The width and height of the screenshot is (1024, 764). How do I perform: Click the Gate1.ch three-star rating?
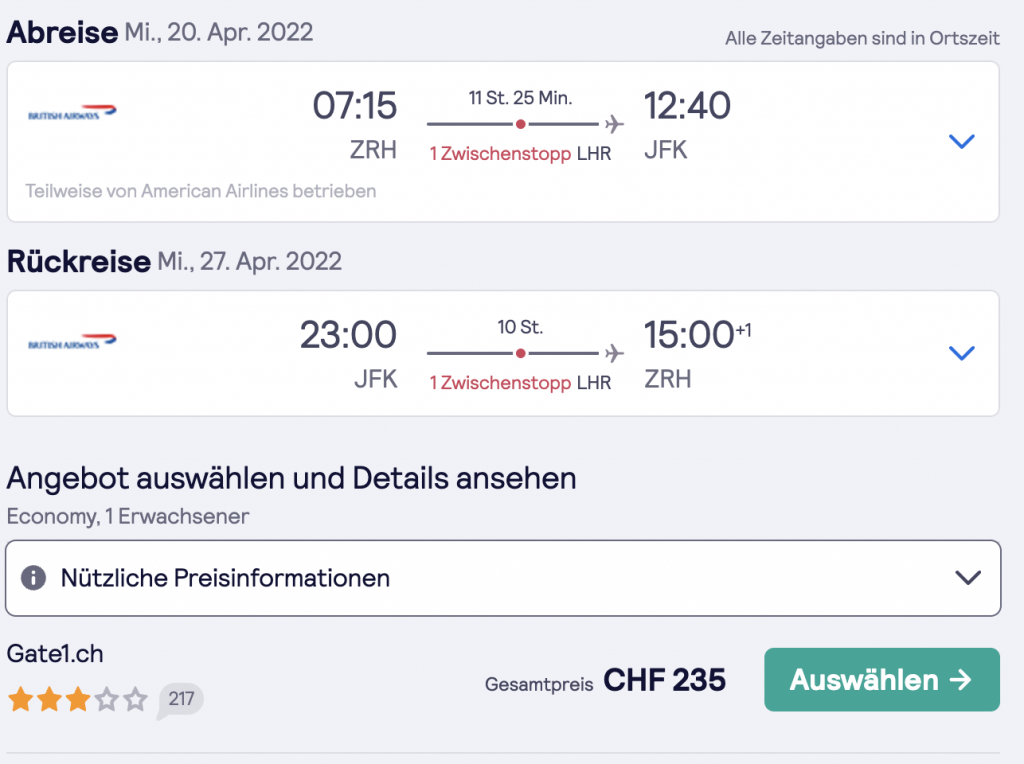click(77, 699)
